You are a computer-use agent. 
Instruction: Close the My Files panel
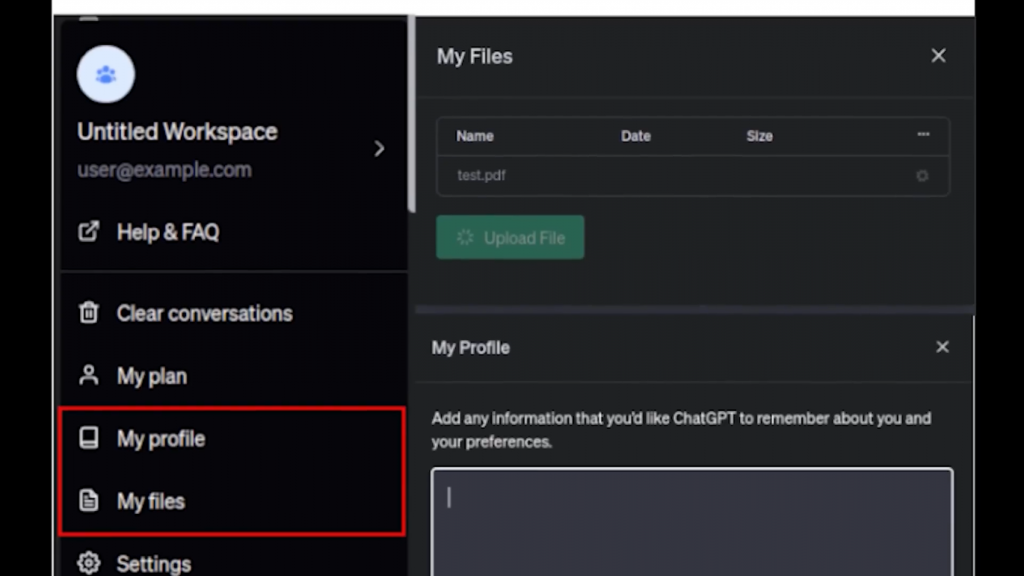point(938,56)
